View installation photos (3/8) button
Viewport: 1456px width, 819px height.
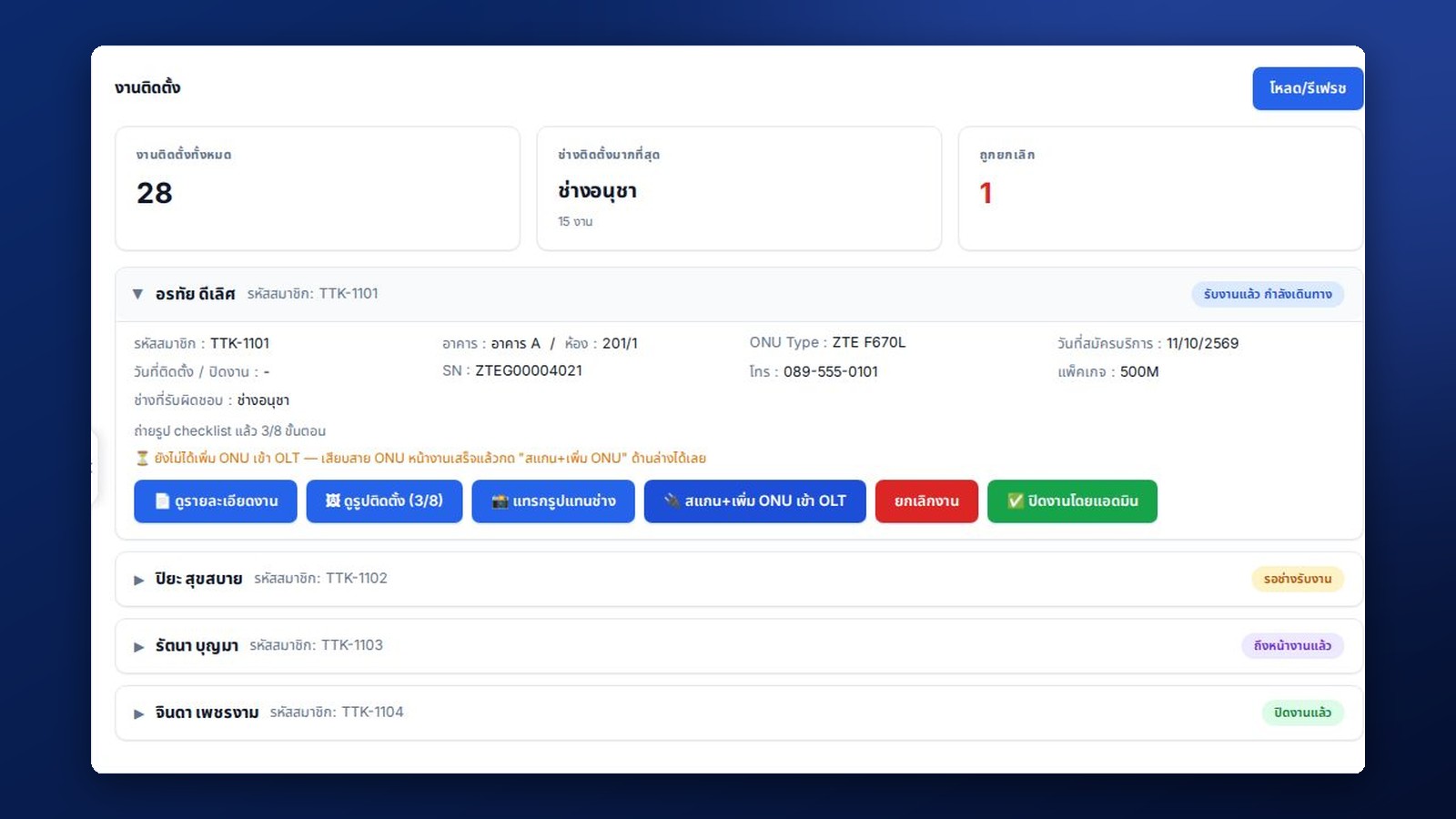pyautogui.click(x=384, y=501)
